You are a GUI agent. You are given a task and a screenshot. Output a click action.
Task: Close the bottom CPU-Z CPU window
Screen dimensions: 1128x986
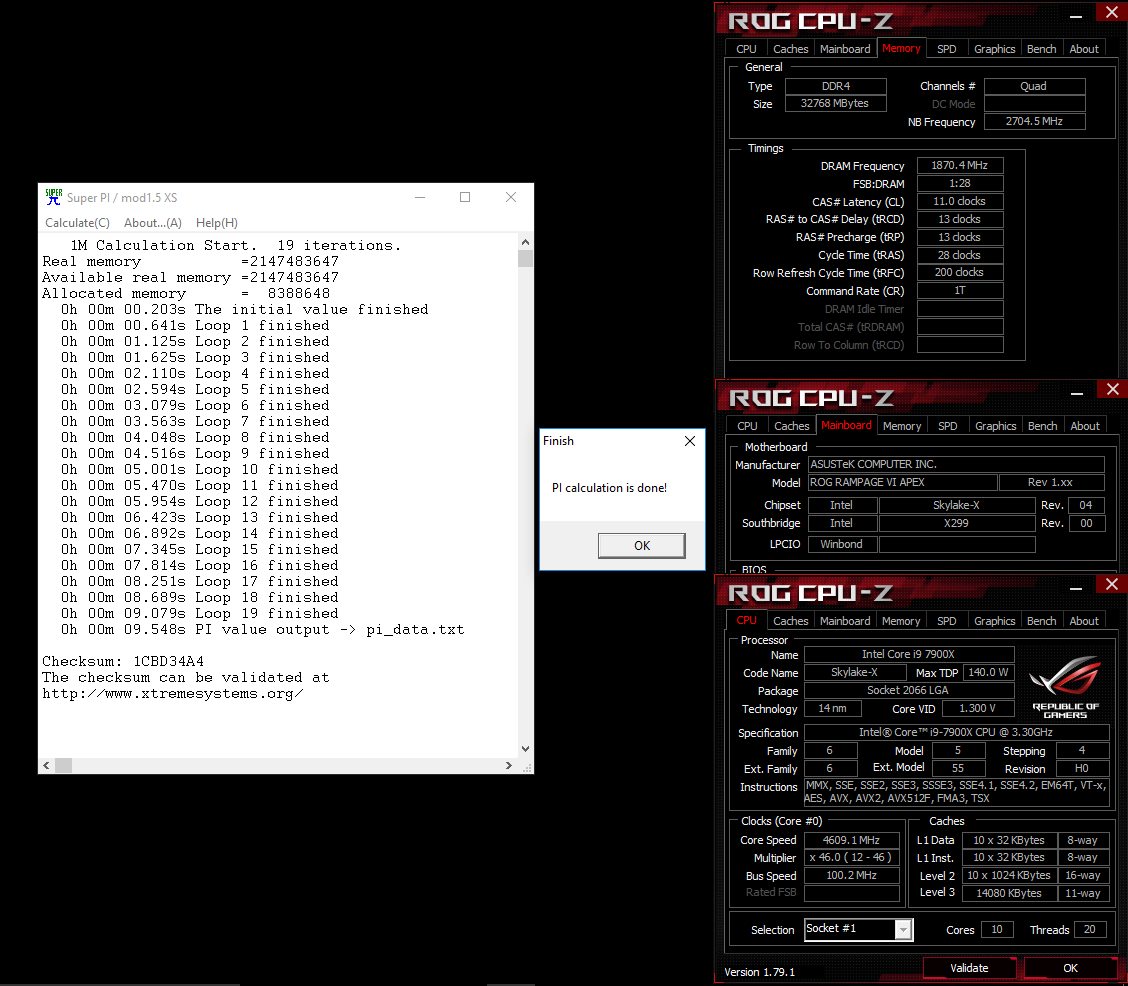pos(1111,584)
